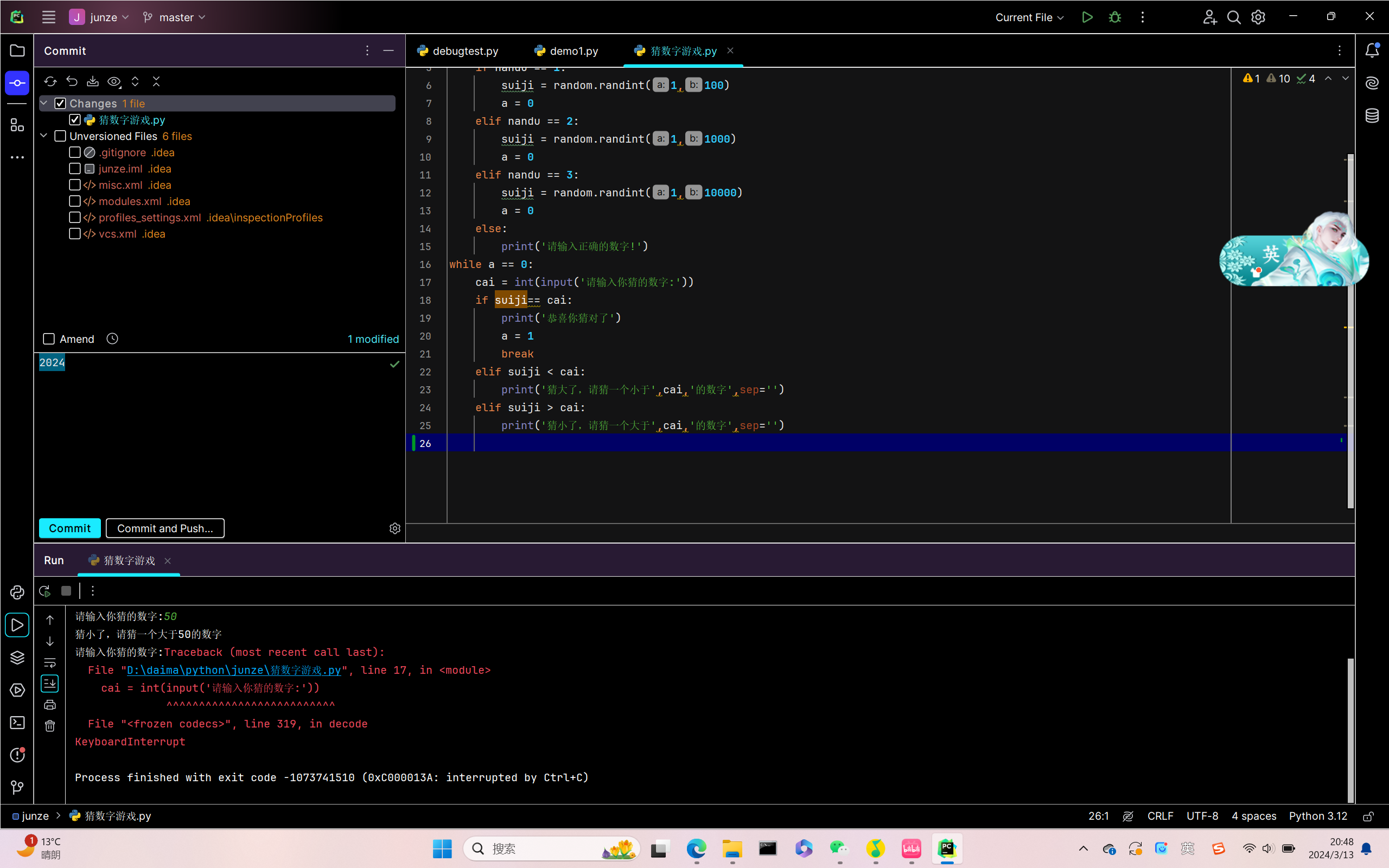Screen dimensions: 1389x868
Task: Tick the checkbox for misc.xml
Action: click(75, 185)
